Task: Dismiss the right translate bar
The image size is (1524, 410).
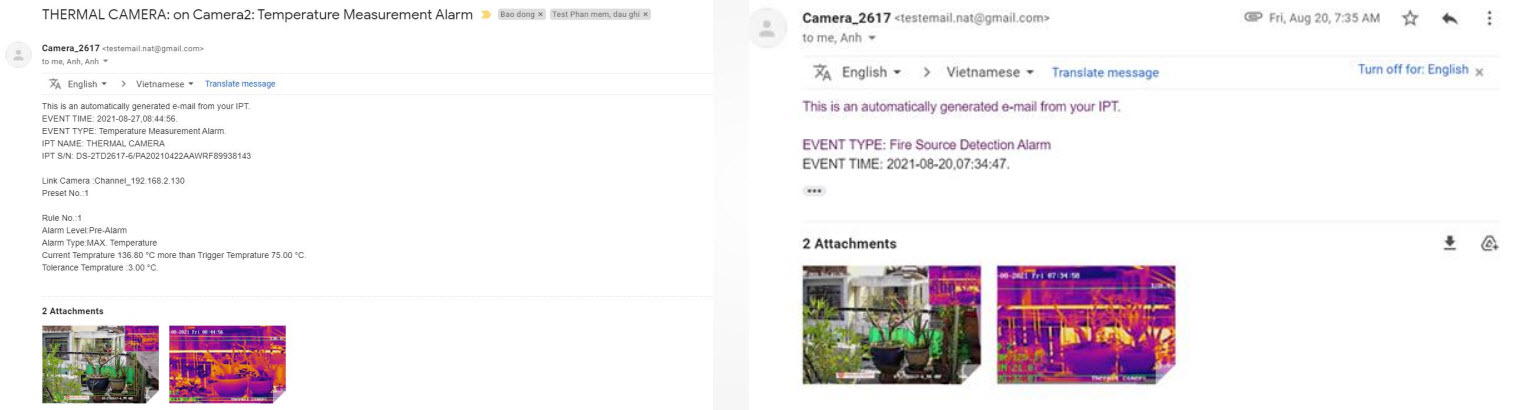Action: 1479,72
